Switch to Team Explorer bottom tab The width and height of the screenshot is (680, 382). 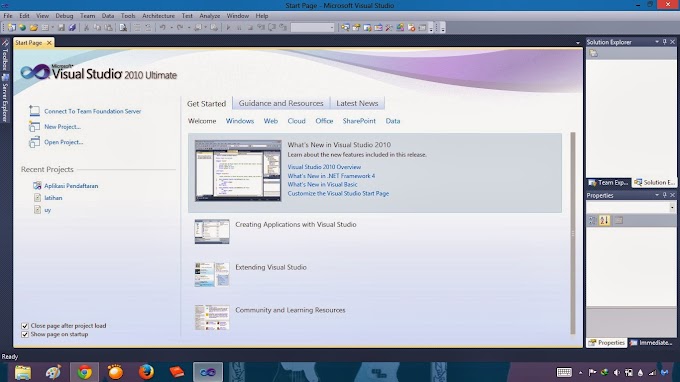pyautogui.click(x=608, y=183)
